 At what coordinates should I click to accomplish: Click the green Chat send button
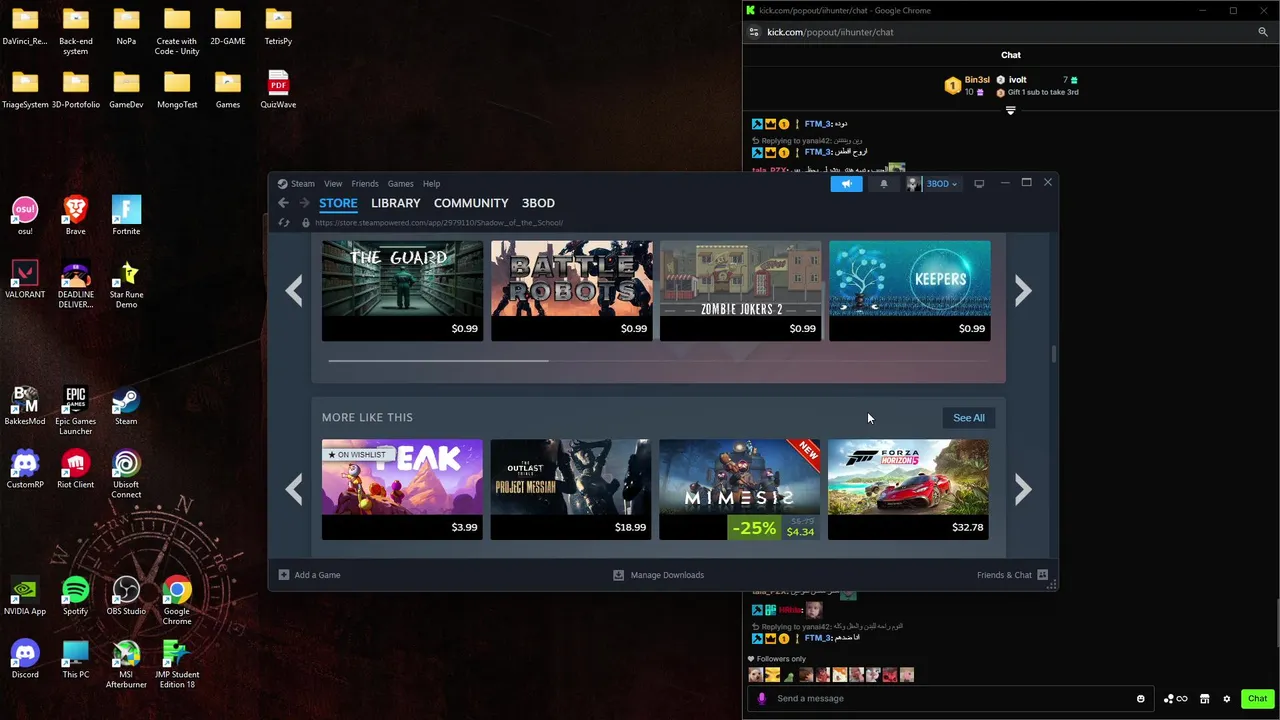point(1257,699)
